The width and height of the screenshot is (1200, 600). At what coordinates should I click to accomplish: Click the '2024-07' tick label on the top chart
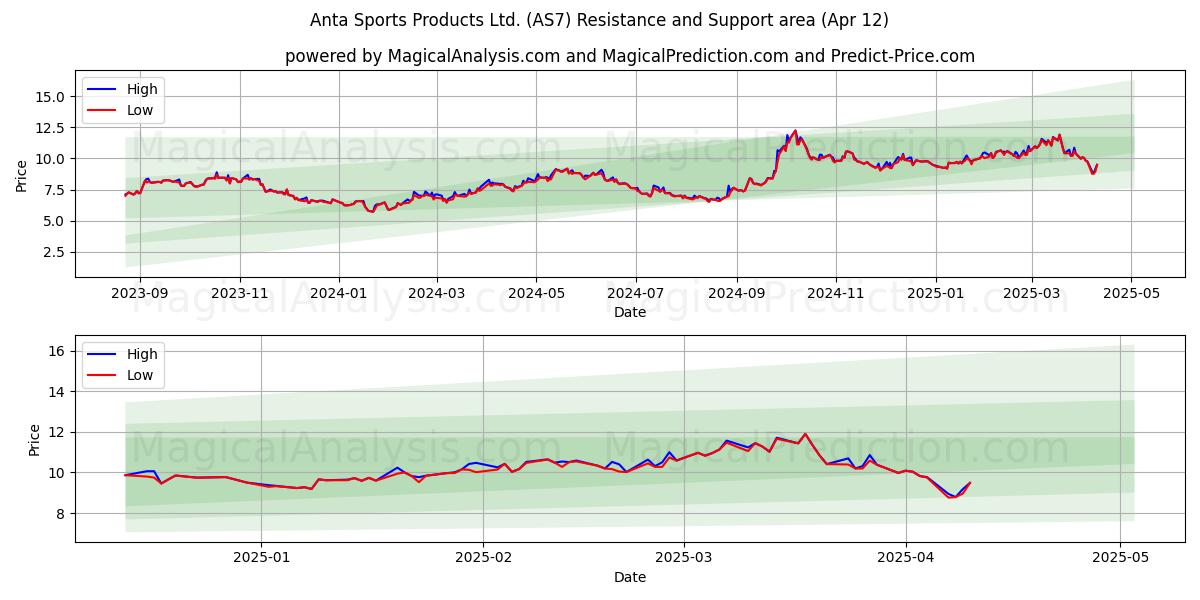point(636,294)
